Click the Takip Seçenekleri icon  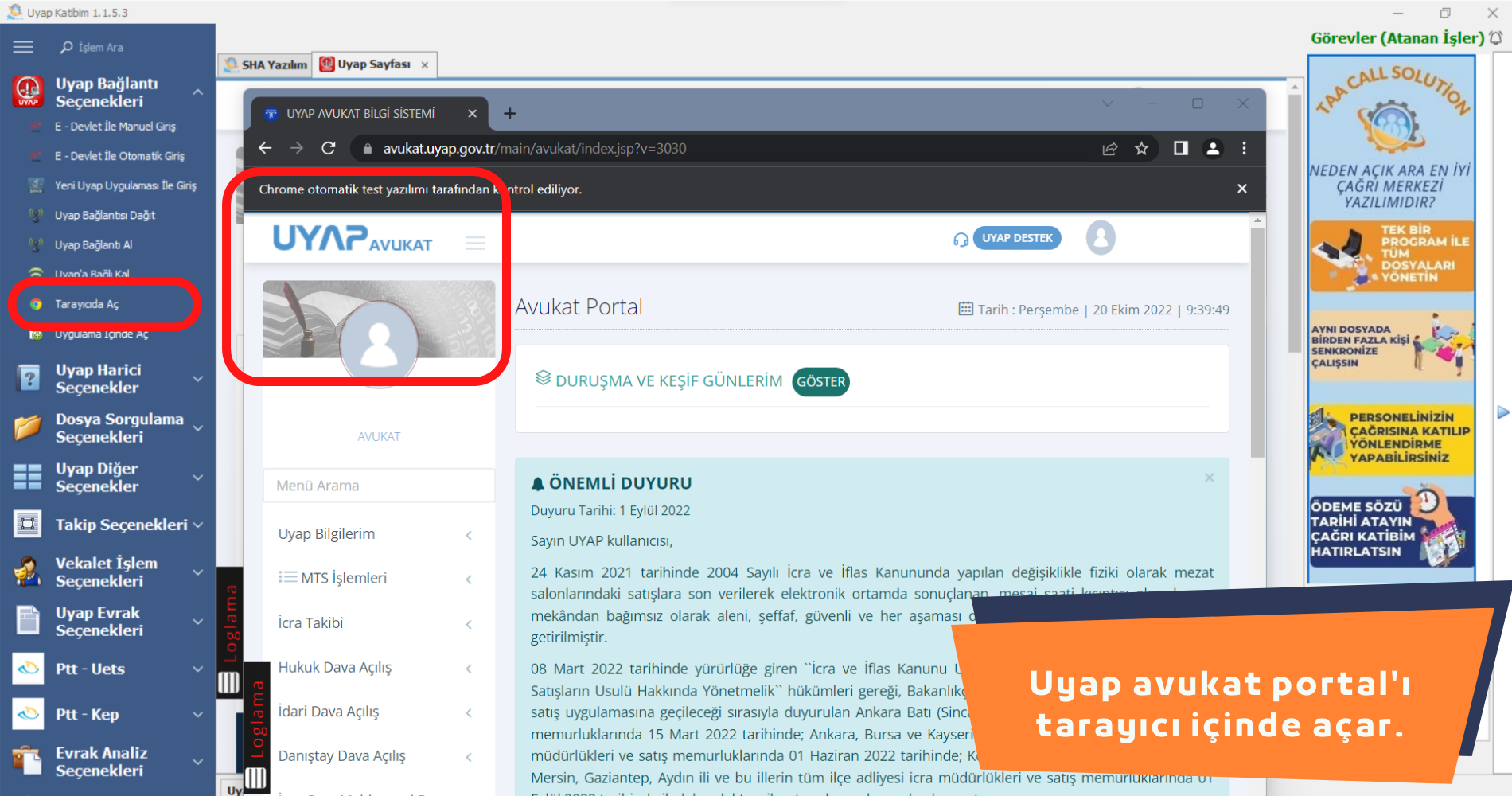coord(28,524)
